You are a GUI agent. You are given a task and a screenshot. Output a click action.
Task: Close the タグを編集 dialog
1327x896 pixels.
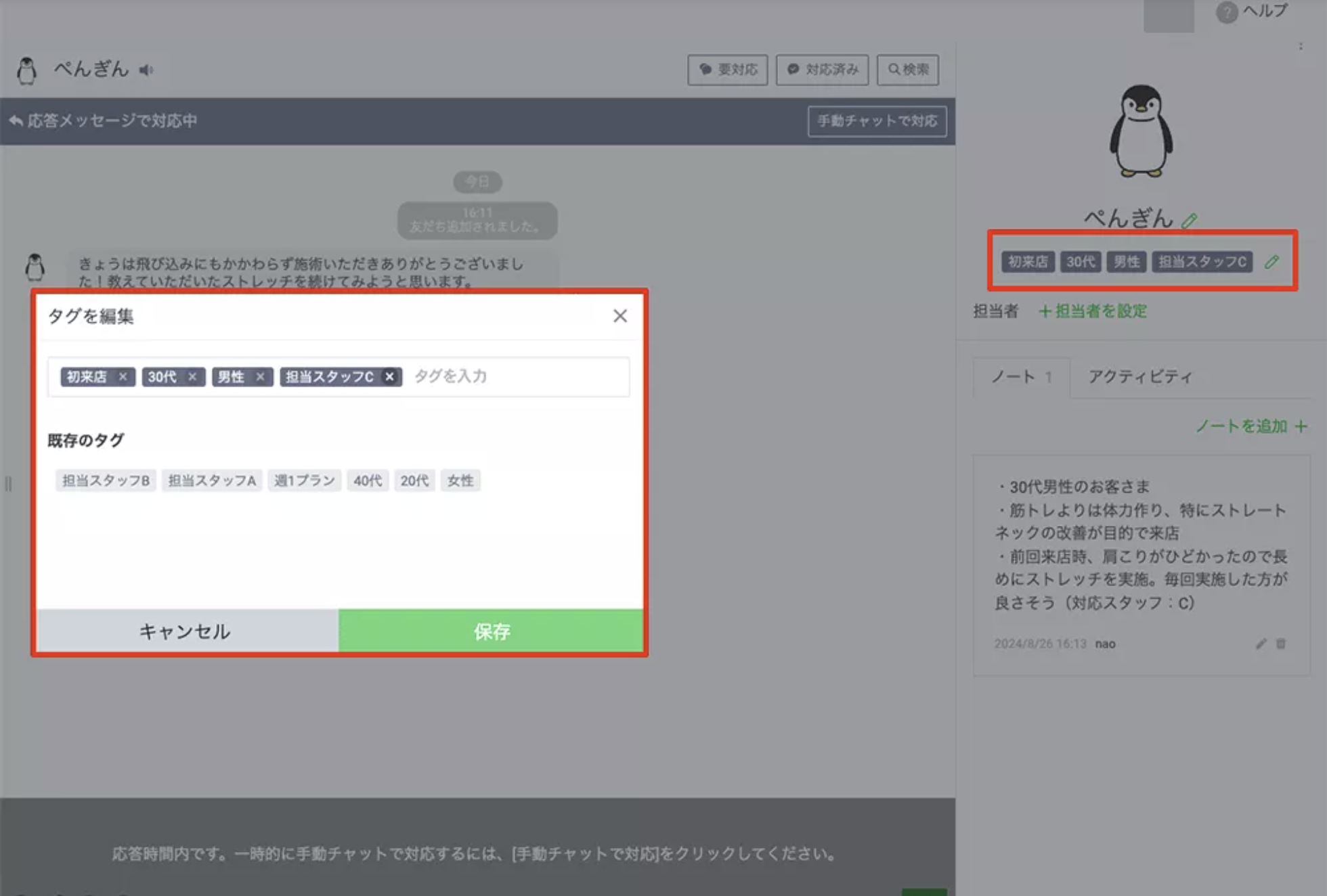[620, 315]
